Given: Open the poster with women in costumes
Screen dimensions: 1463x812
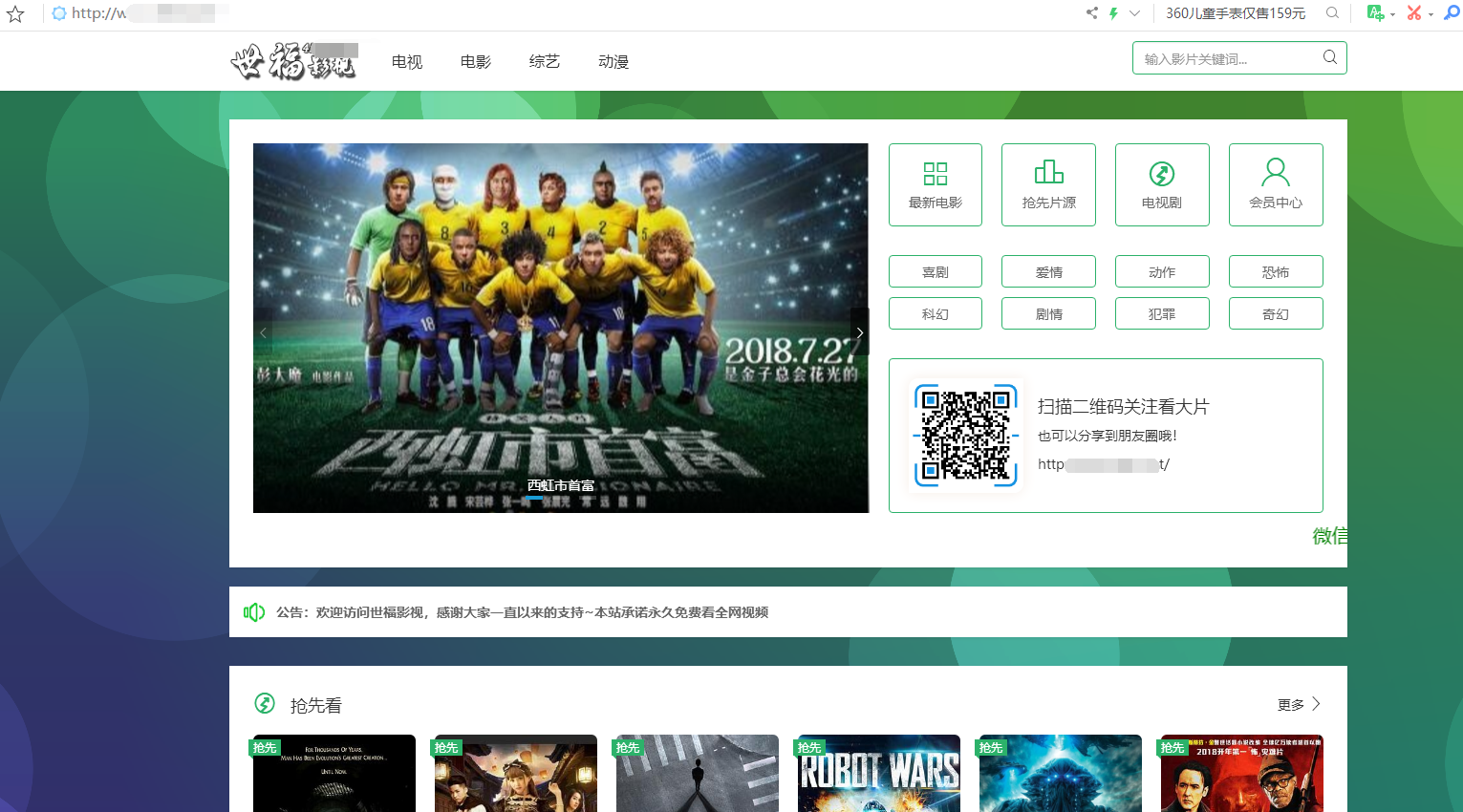Looking at the screenshot, I should 516,773.
